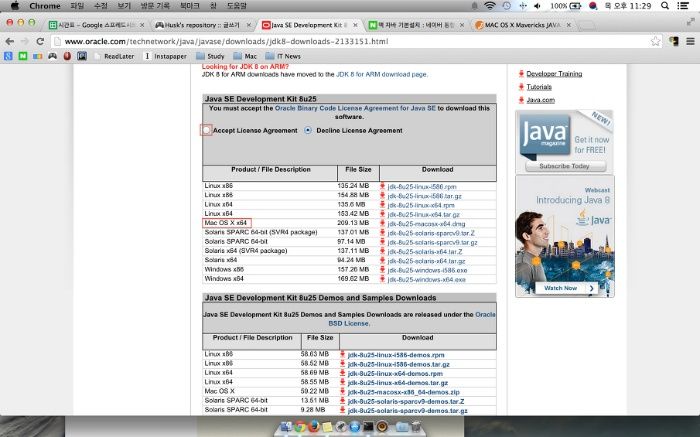Viewport: 700px width, 437px height.
Task: Click the volume speaker icon in menu bar
Action: [538, 6]
